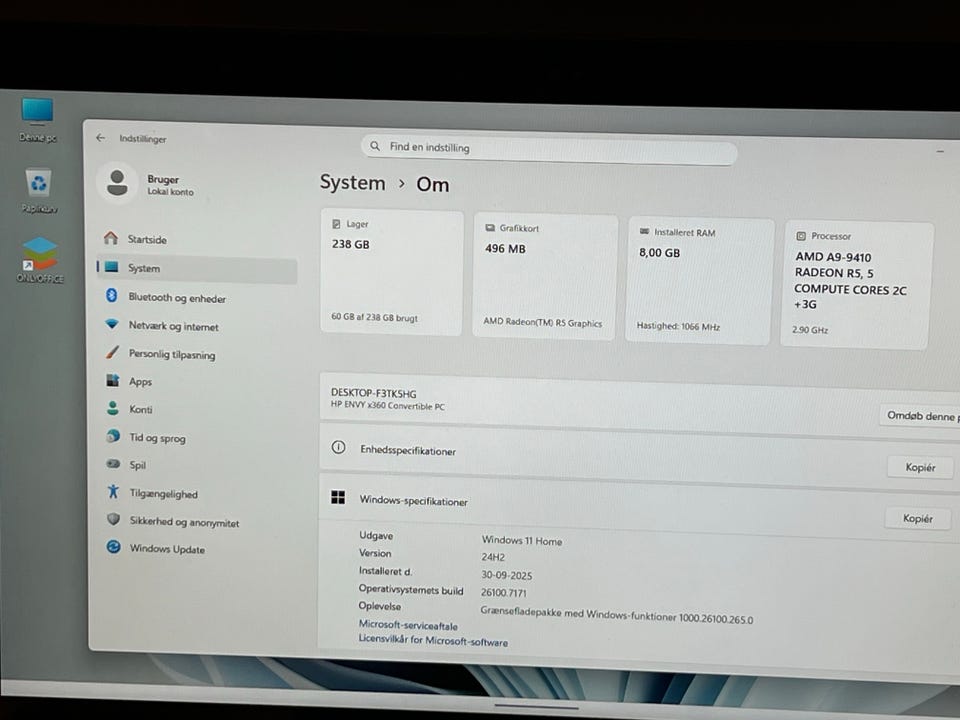Click the 238 GB storage value
Image resolution: width=960 pixels, height=720 pixels.
[351, 244]
